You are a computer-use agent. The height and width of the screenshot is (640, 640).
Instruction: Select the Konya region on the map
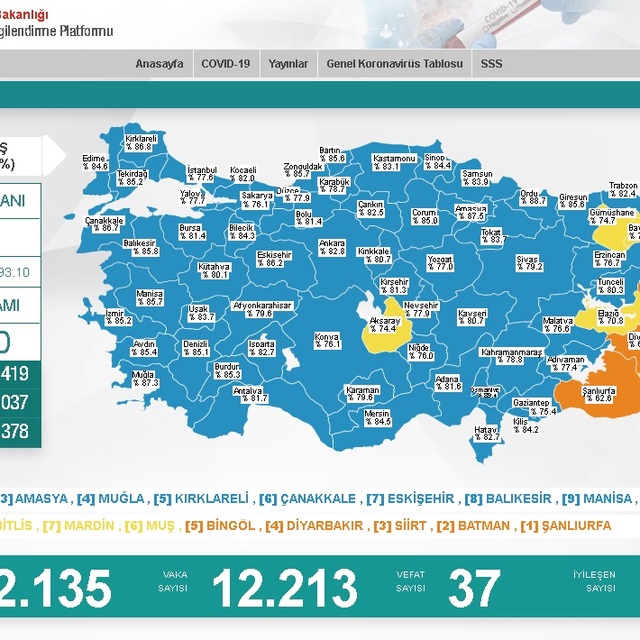pos(327,341)
